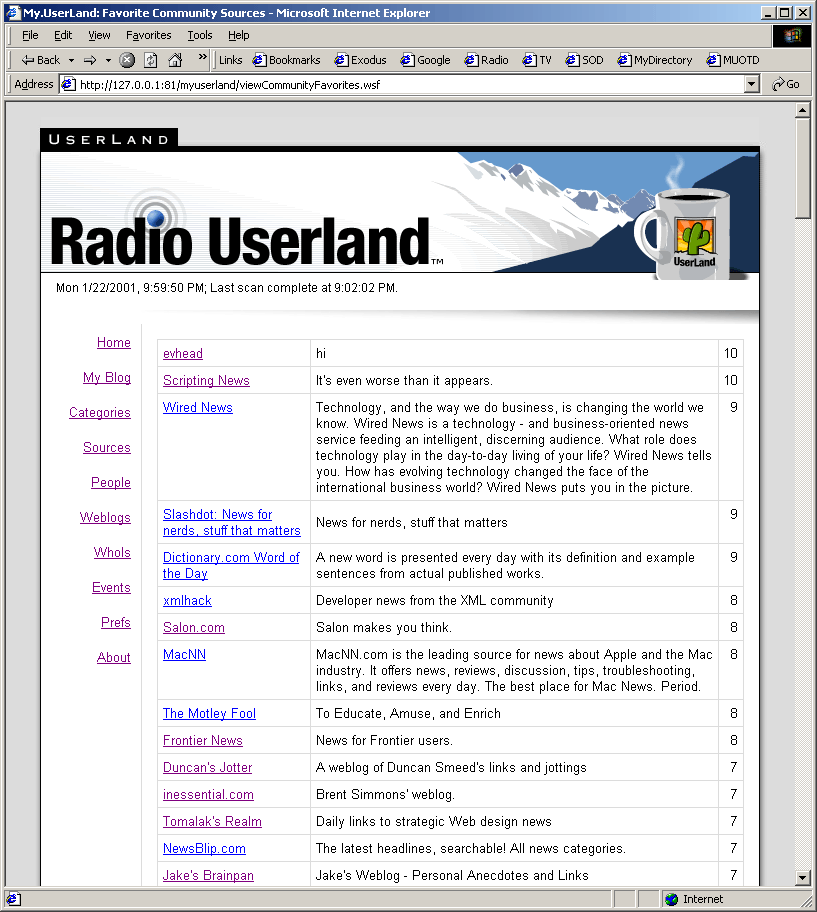Viewport: 817px width, 912px height.
Task: Click the Forward arrow button
Action: tap(90, 60)
